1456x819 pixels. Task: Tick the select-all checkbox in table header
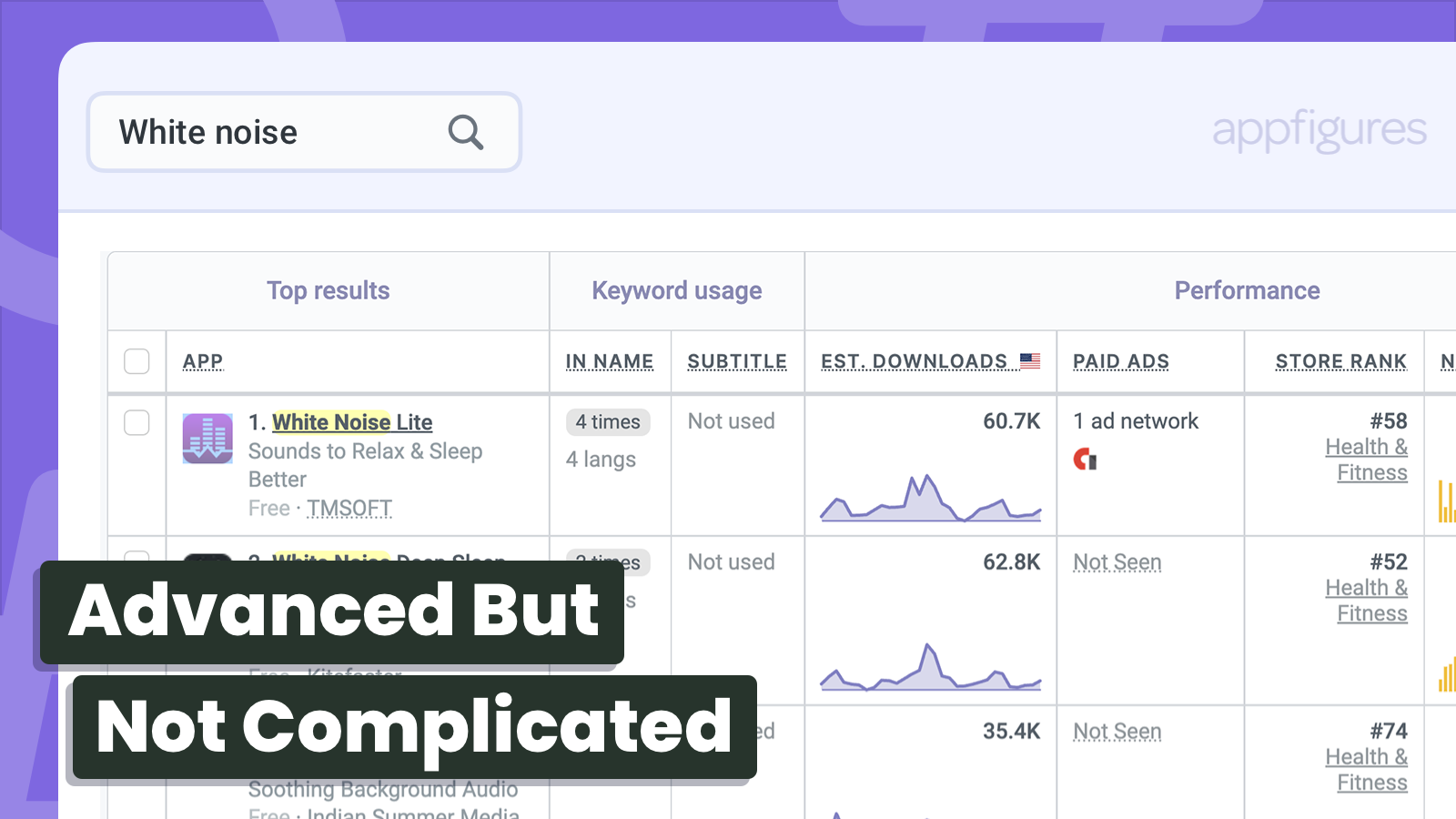point(136,361)
